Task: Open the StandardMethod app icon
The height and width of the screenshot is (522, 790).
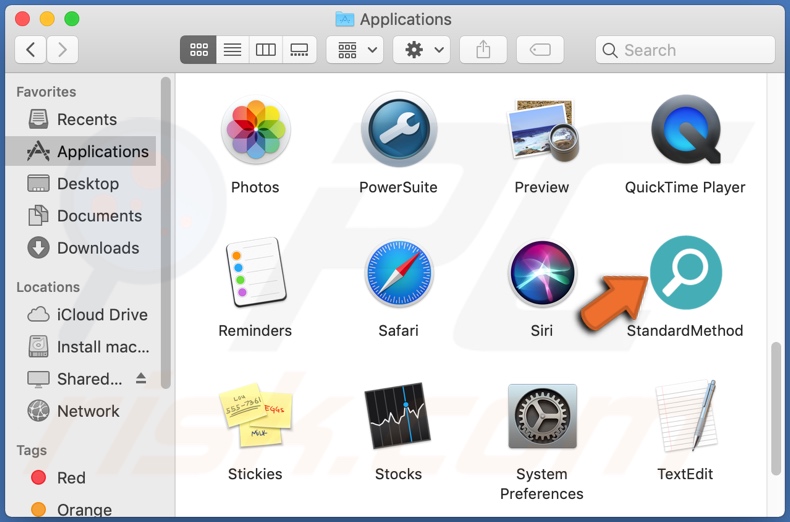Action: pyautogui.click(x=685, y=273)
